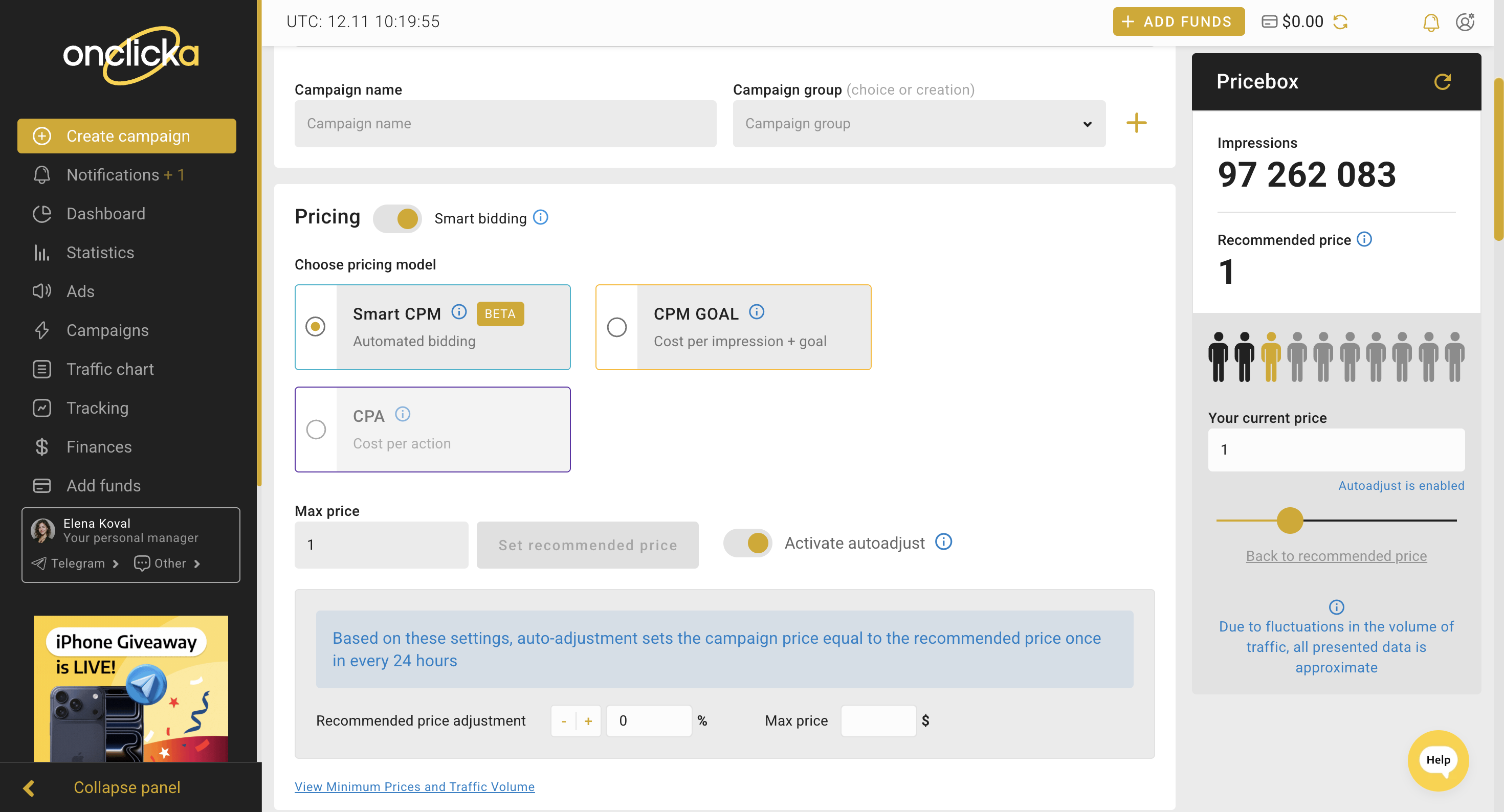
Task: Click the ADD FUNDS button
Action: tap(1178, 21)
